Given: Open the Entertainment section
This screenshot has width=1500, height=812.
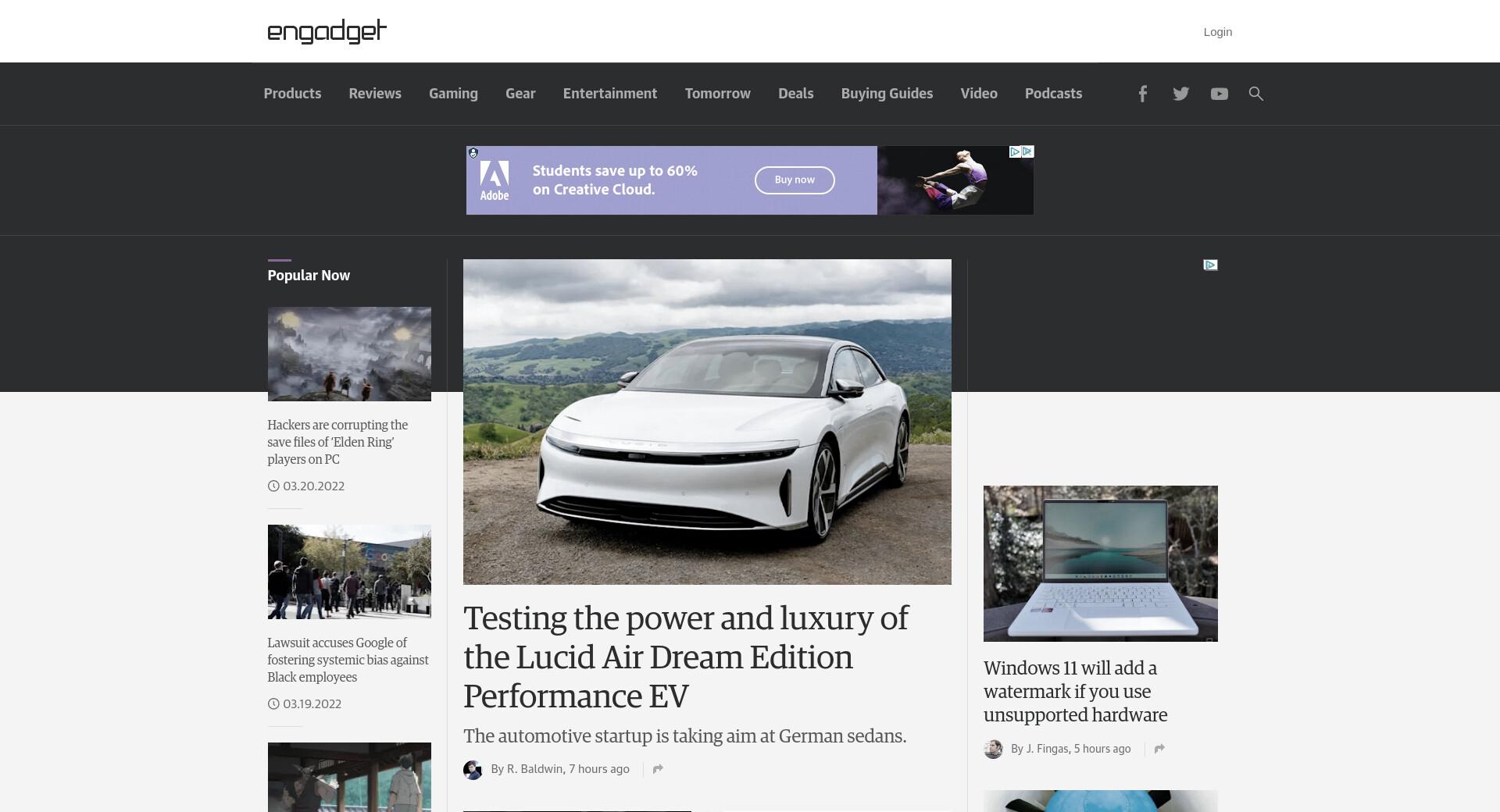Looking at the screenshot, I should 610,94.
